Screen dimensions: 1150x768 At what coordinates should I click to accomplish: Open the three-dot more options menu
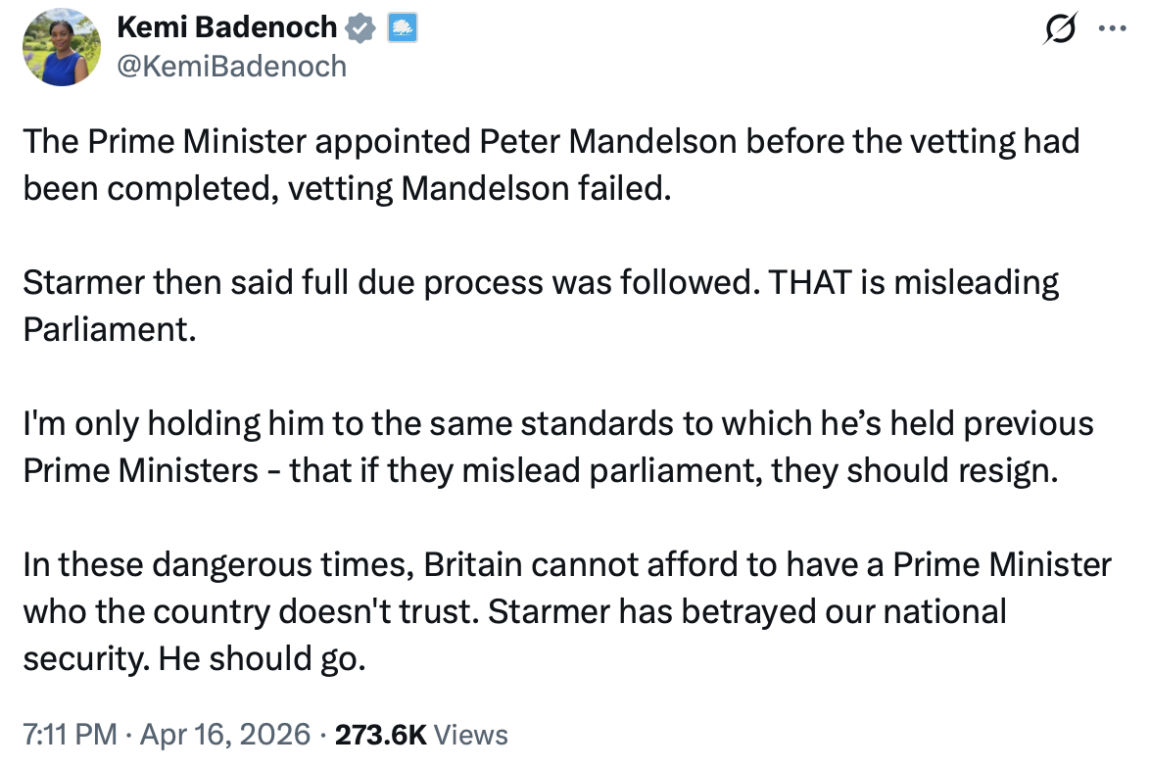[x=1111, y=29]
